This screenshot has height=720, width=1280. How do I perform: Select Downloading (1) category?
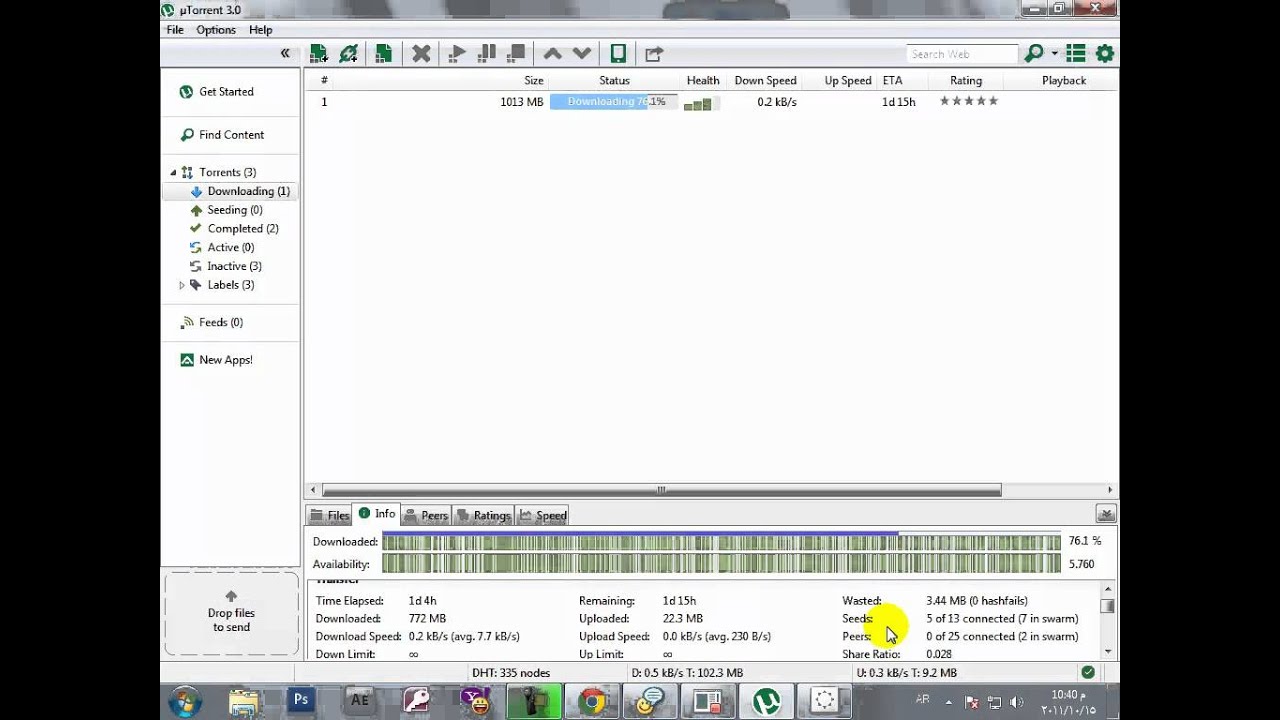231,191
